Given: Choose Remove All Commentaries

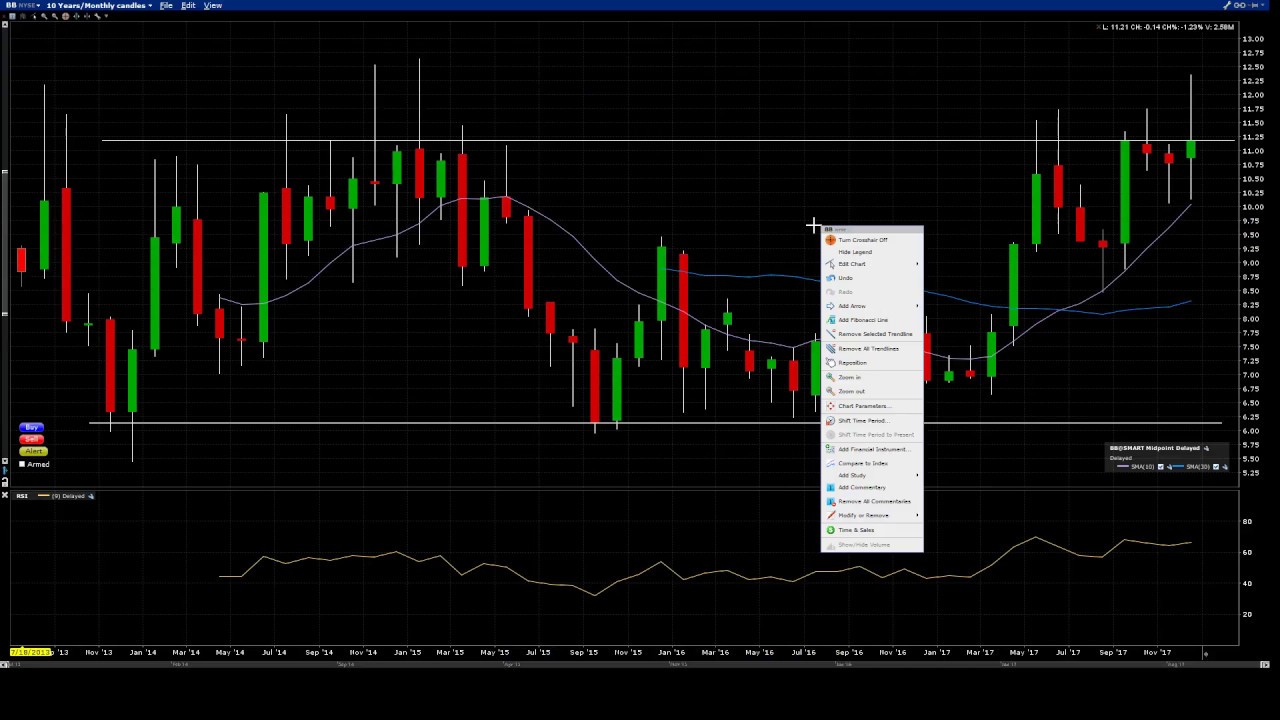Looking at the screenshot, I should pyautogui.click(x=872, y=501).
